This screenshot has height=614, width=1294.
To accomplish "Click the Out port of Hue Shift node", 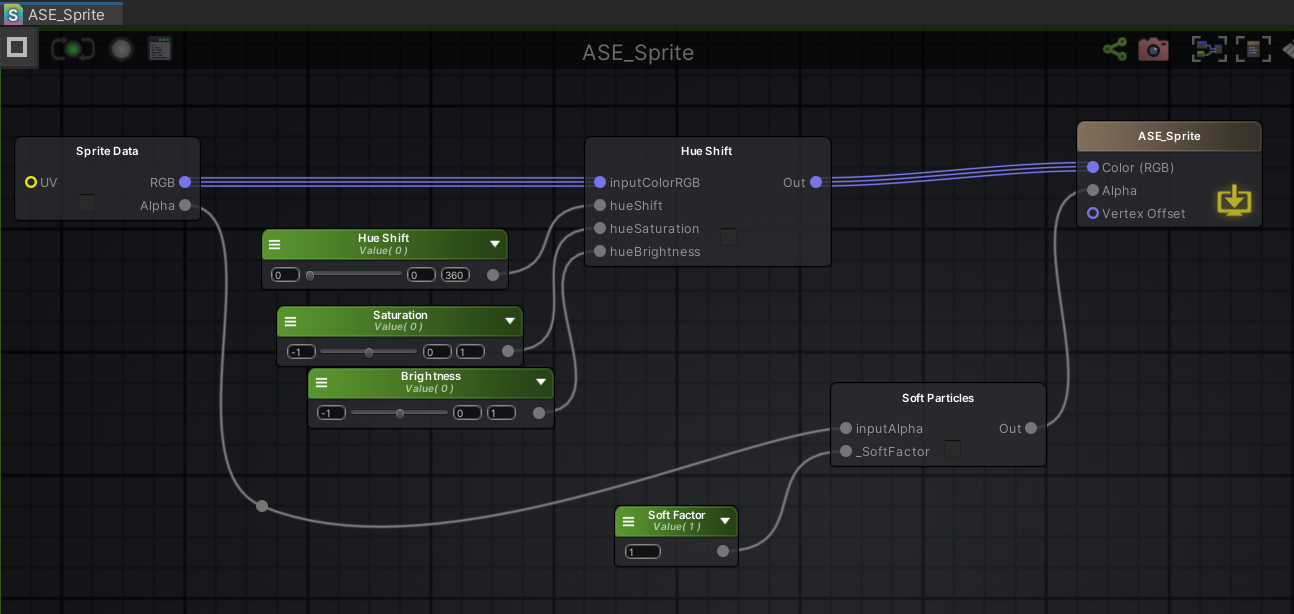I will pyautogui.click(x=816, y=182).
